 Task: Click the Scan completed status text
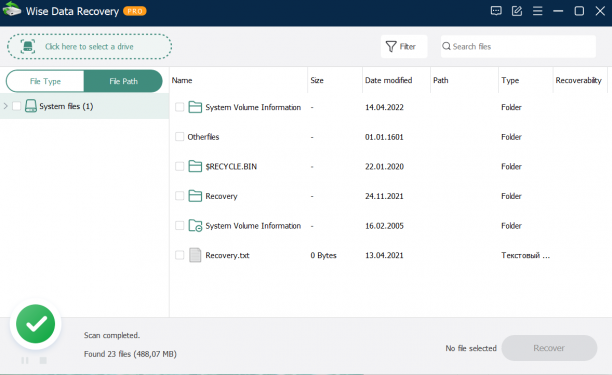point(112,335)
